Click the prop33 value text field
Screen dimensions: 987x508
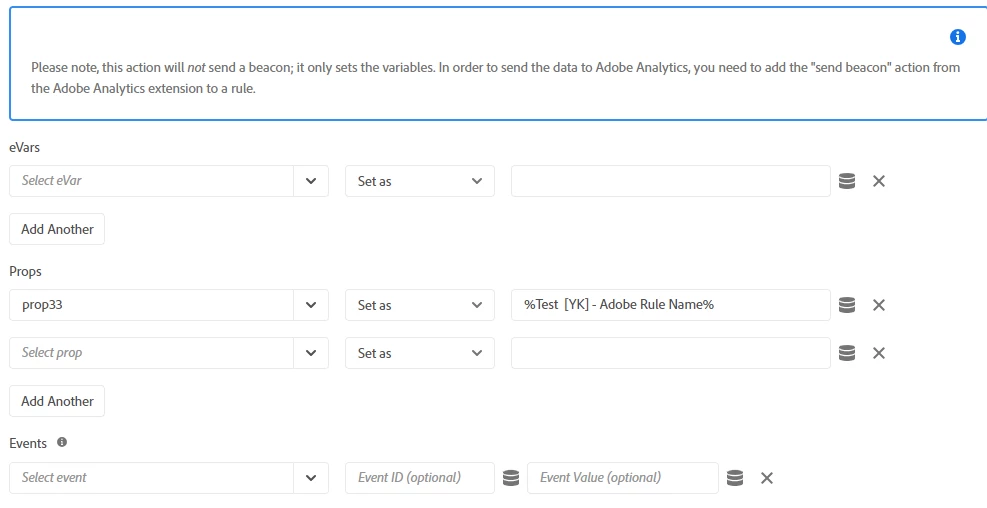pos(670,305)
